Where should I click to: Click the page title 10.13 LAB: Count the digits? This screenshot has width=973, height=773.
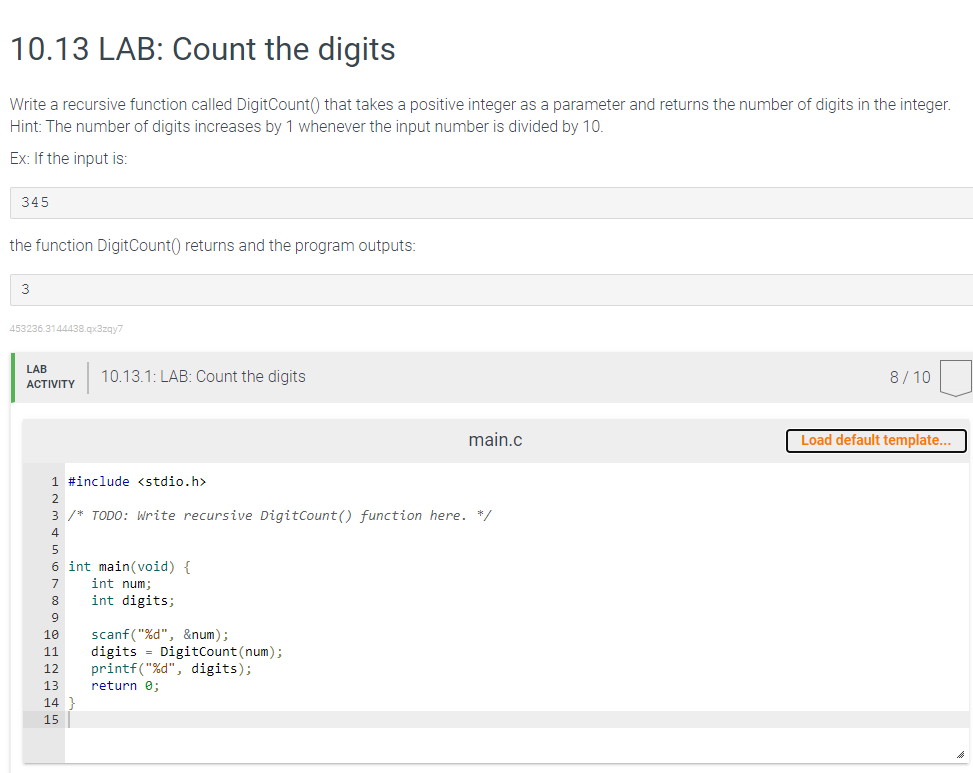[x=203, y=49]
